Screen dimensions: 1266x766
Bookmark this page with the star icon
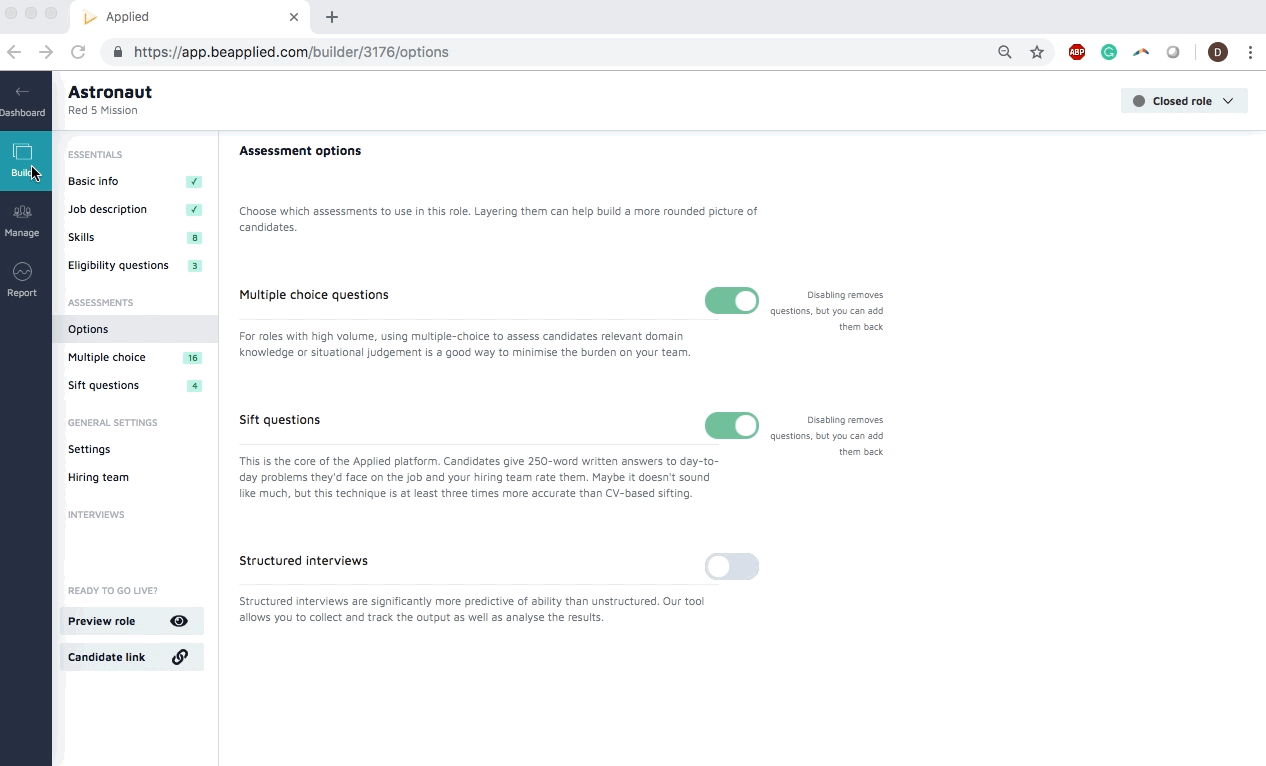pyautogui.click(x=1037, y=52)
